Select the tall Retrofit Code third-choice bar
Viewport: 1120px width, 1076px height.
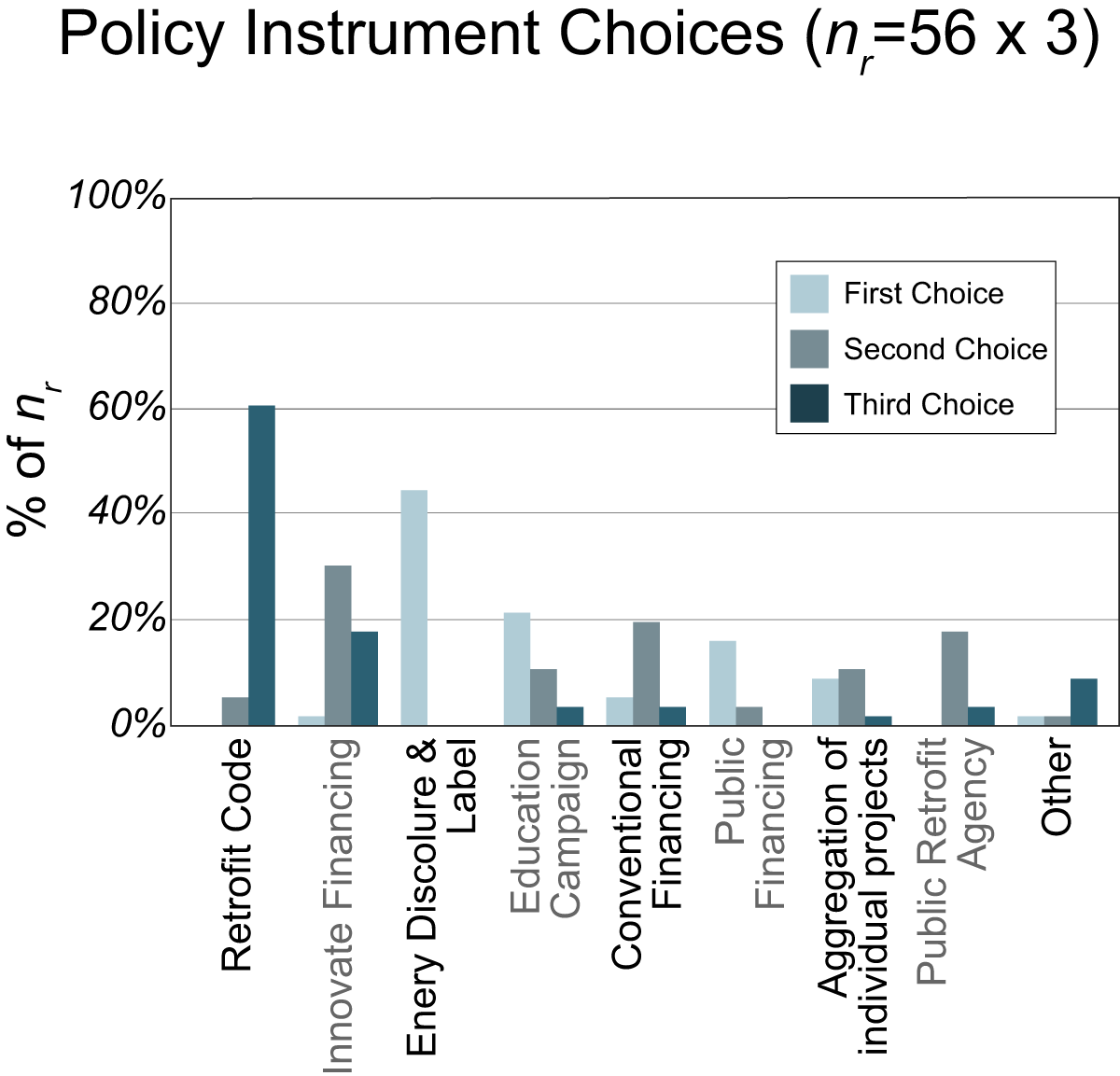(x=261, y=565)
